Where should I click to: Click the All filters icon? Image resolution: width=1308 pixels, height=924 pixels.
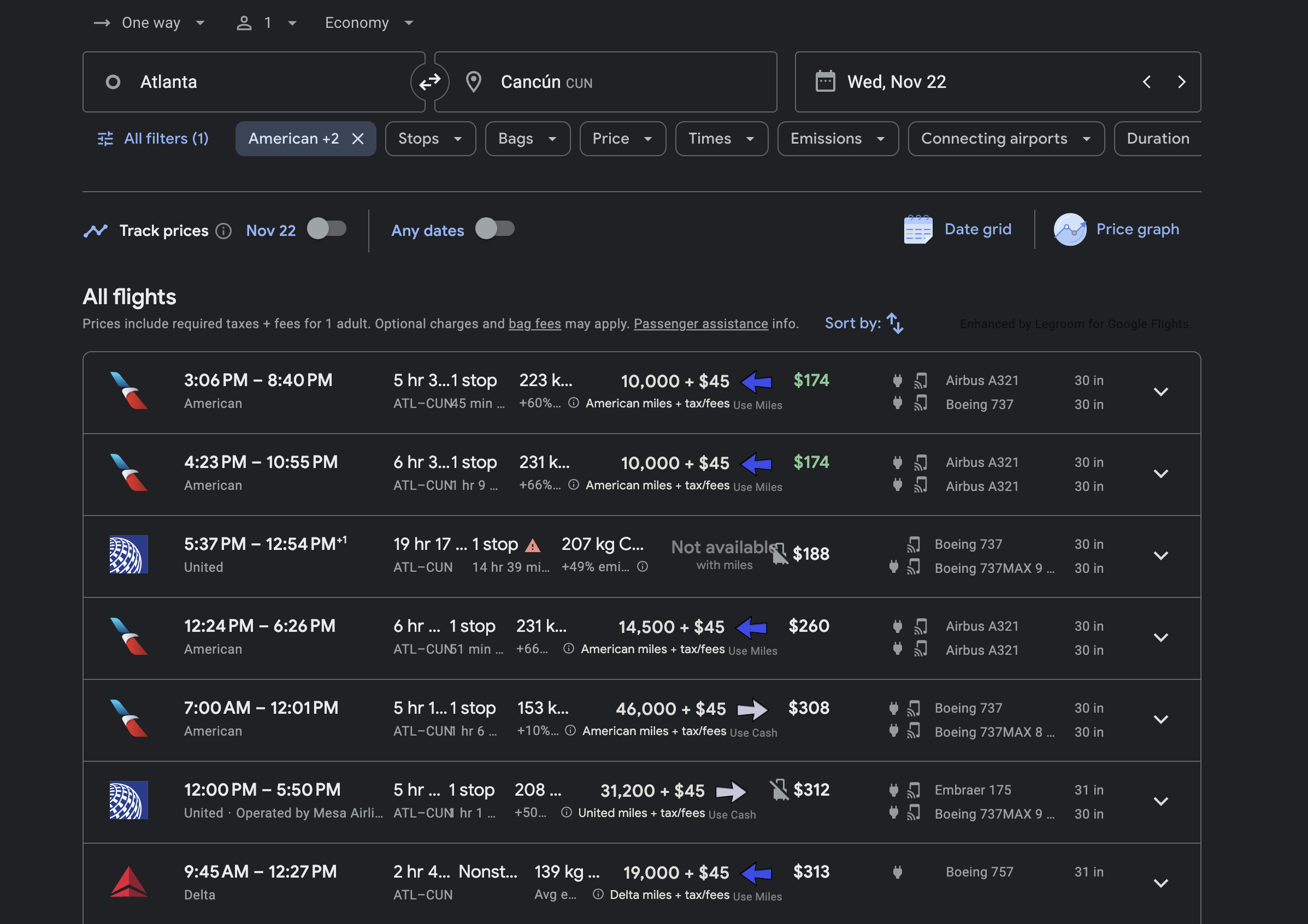(x=105, y=138)
